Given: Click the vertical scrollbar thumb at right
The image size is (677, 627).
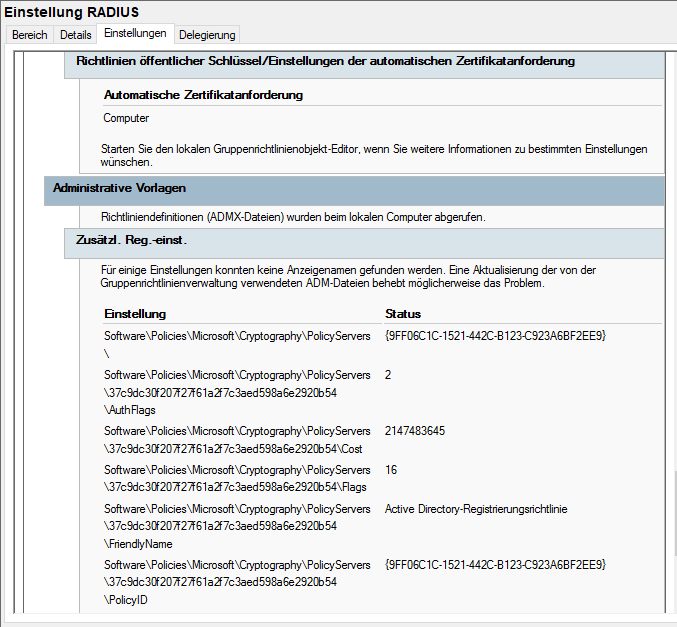Looking at the screenshot, I should coord(675,514).
